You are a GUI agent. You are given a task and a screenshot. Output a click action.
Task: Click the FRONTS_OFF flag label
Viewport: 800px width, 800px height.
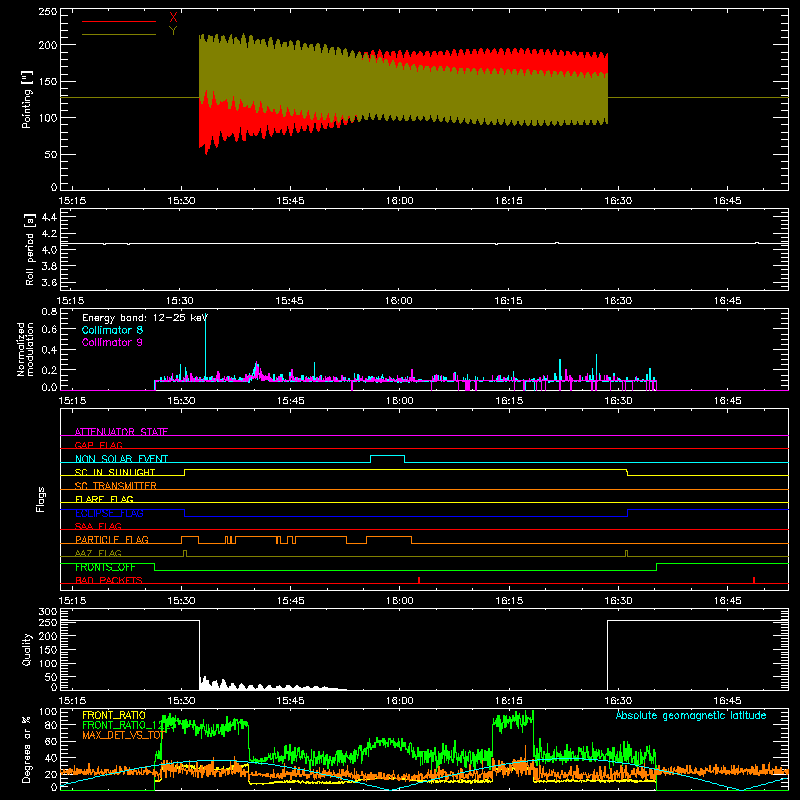[x=105, y=567]
